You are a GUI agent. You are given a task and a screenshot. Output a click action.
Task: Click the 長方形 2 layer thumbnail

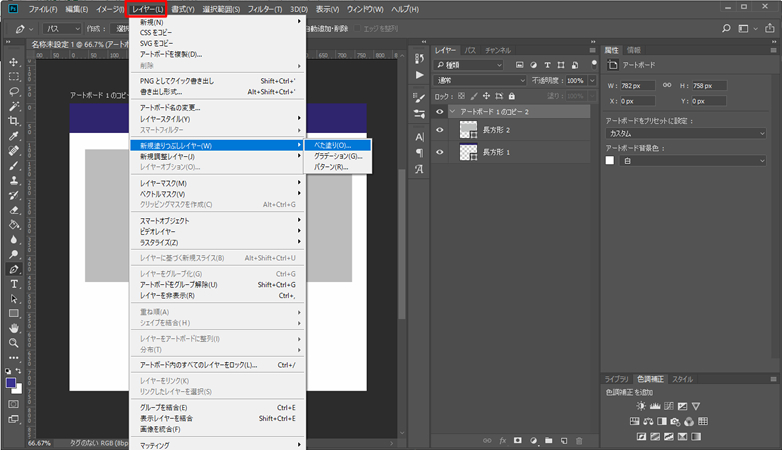pos(468,130)
